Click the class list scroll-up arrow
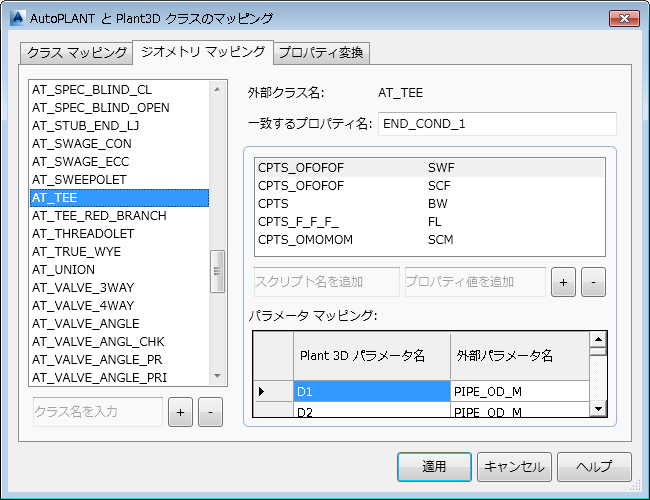 217,89
